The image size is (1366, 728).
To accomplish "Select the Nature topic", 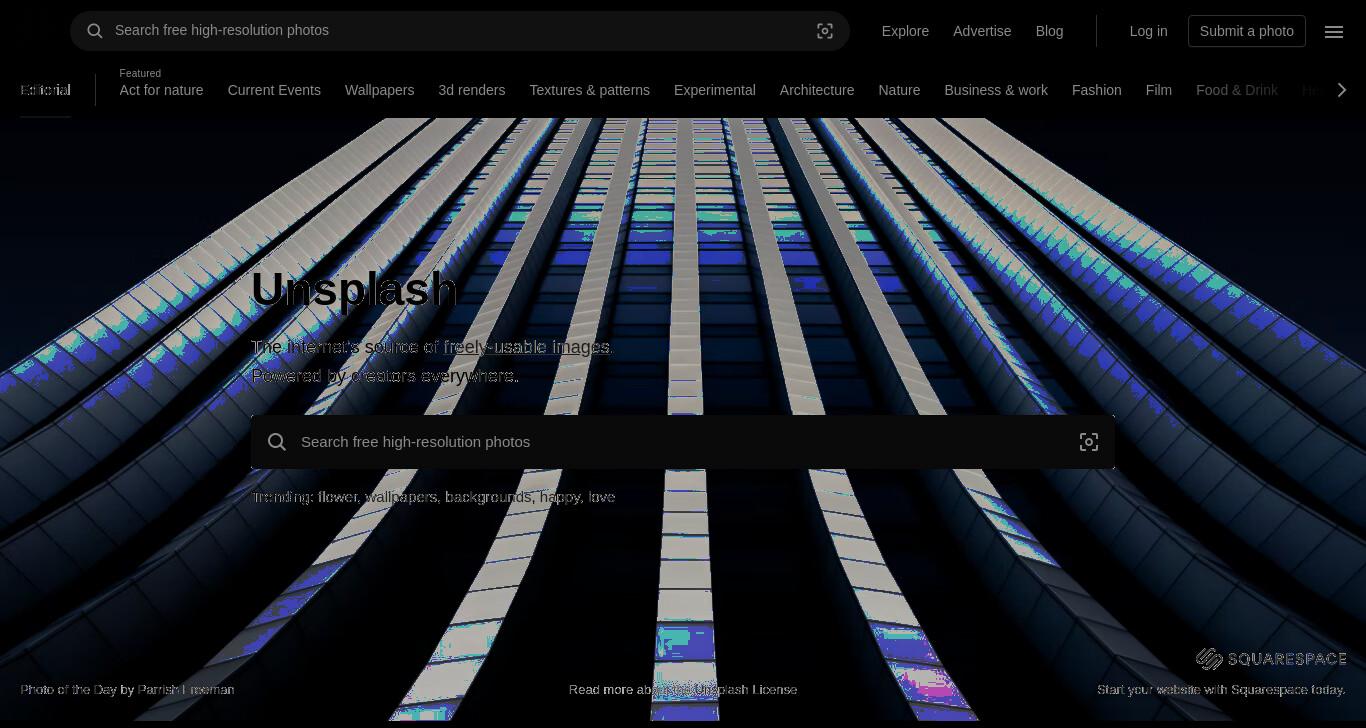I will [899, 90].
